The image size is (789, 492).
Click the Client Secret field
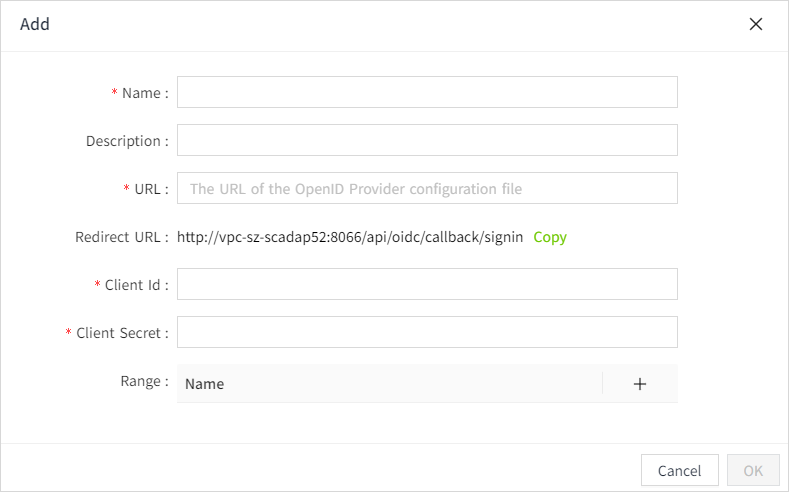[x=427, y=332]
